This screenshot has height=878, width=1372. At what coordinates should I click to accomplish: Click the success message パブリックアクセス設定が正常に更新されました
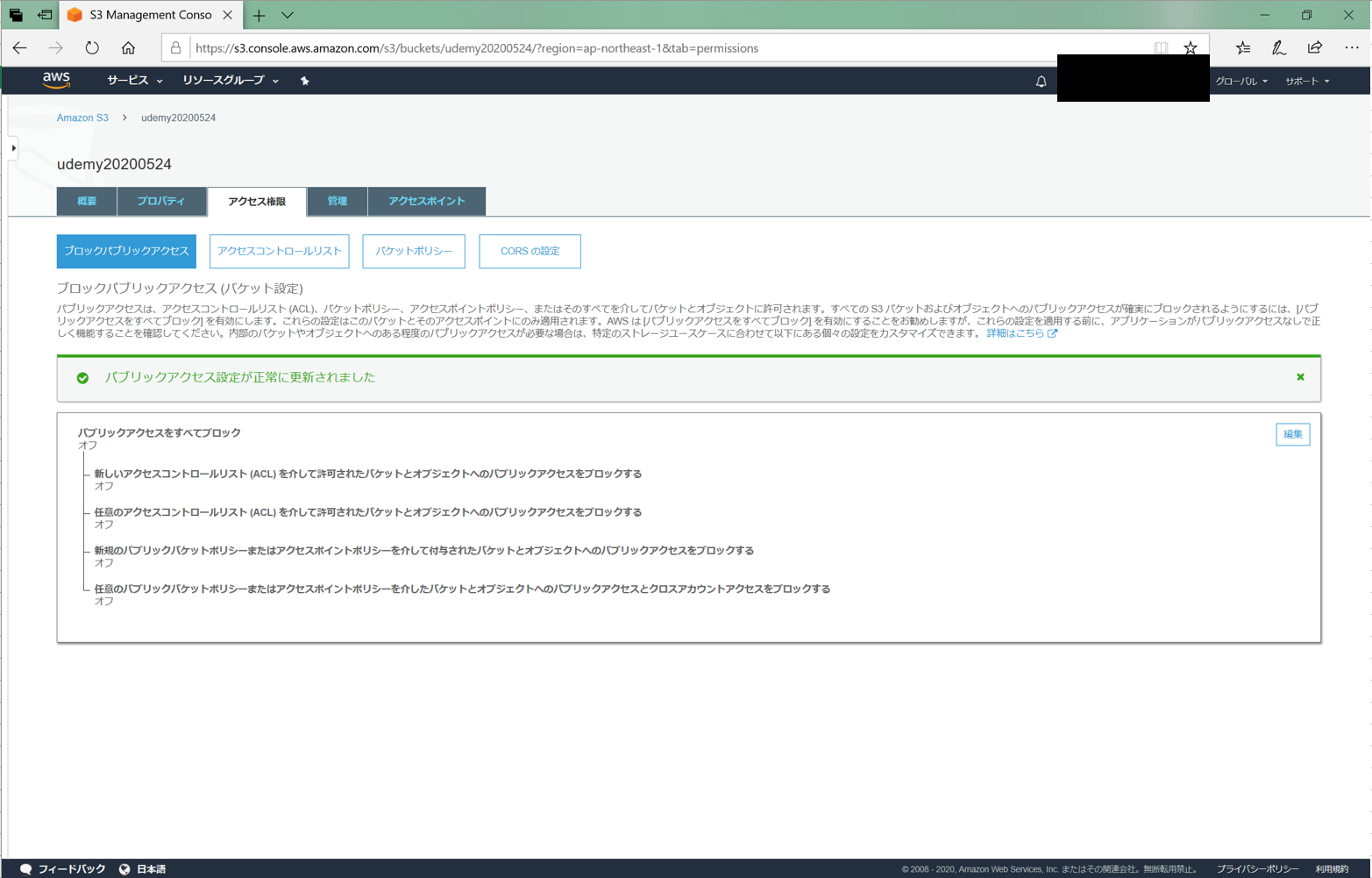tap(239, 377)
